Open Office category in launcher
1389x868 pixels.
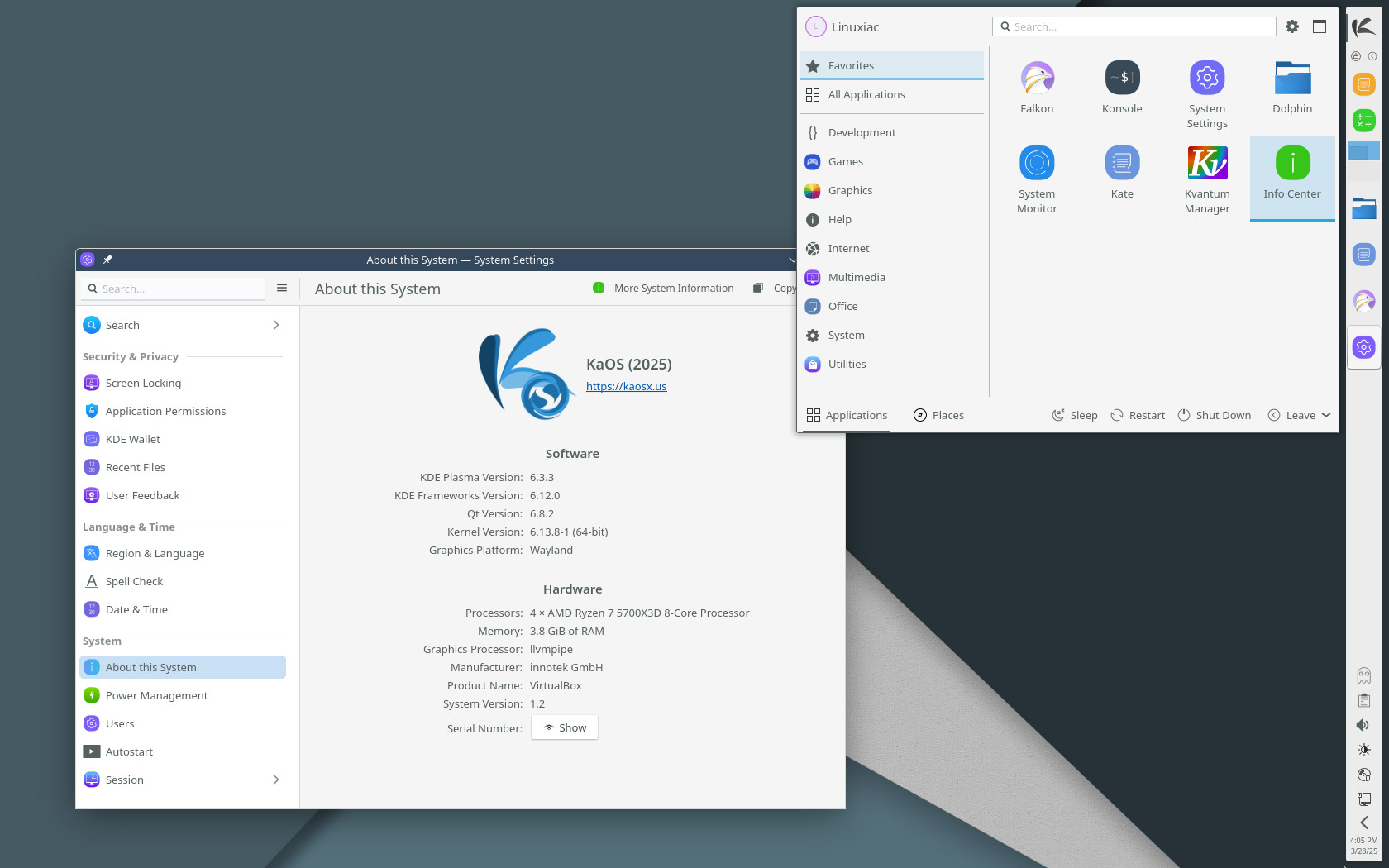[x=892, y=306]
